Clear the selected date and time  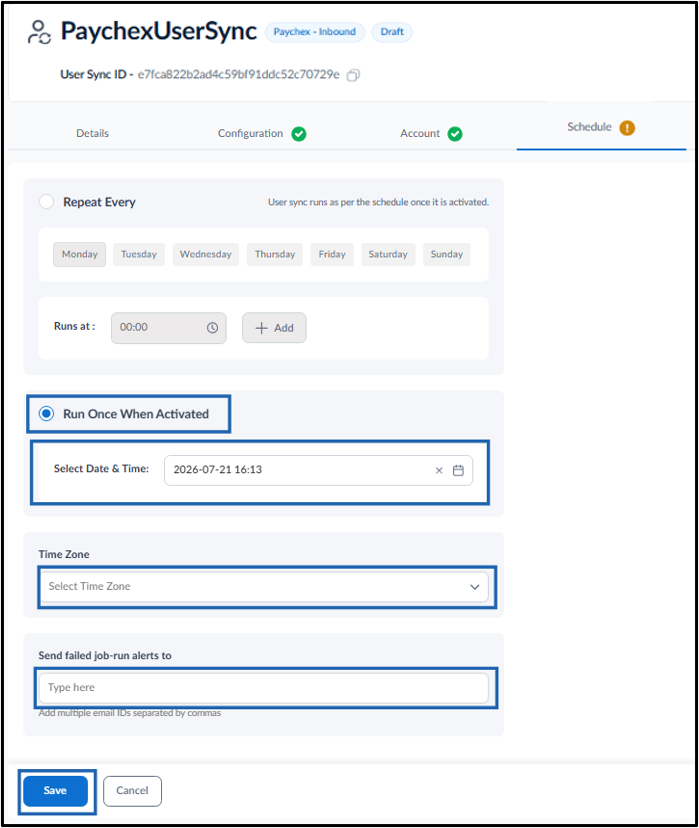[x=439, y=471]
